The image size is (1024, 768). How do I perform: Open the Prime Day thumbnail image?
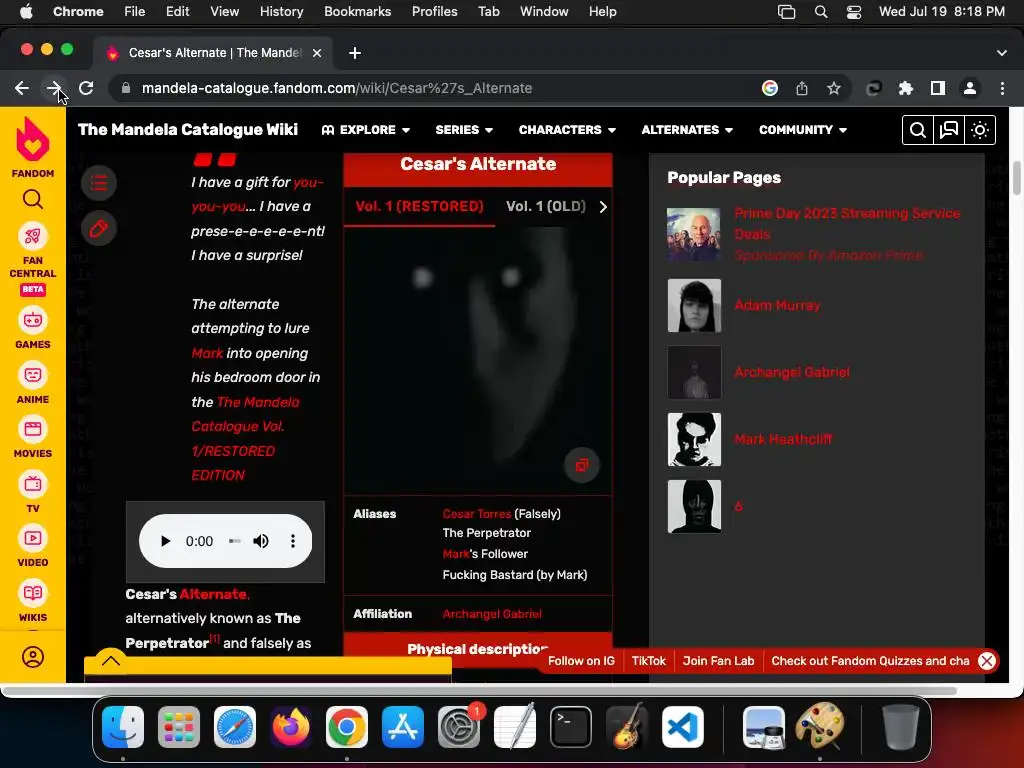[x=694, y=234]
